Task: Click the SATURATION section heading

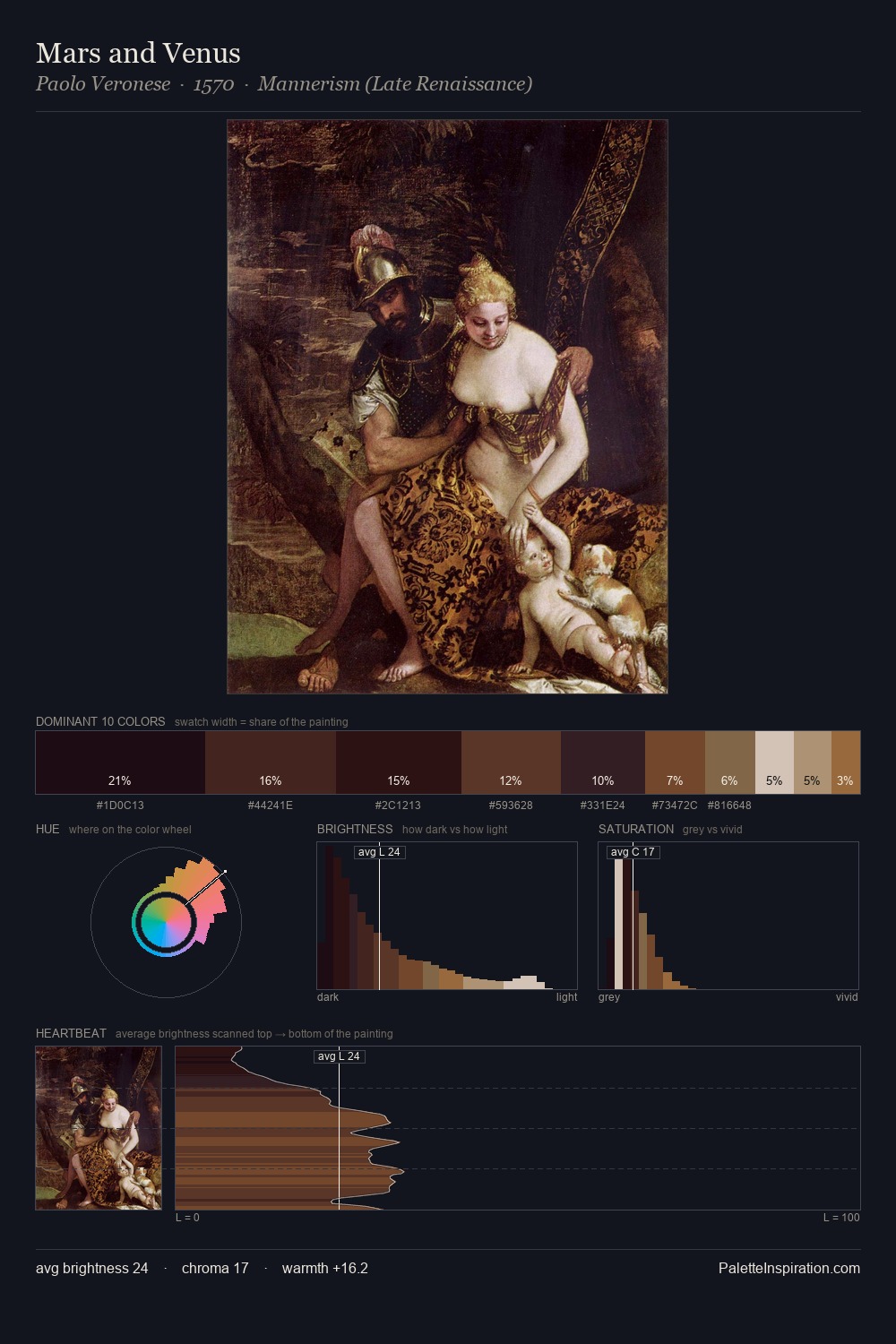Action: 636,830
